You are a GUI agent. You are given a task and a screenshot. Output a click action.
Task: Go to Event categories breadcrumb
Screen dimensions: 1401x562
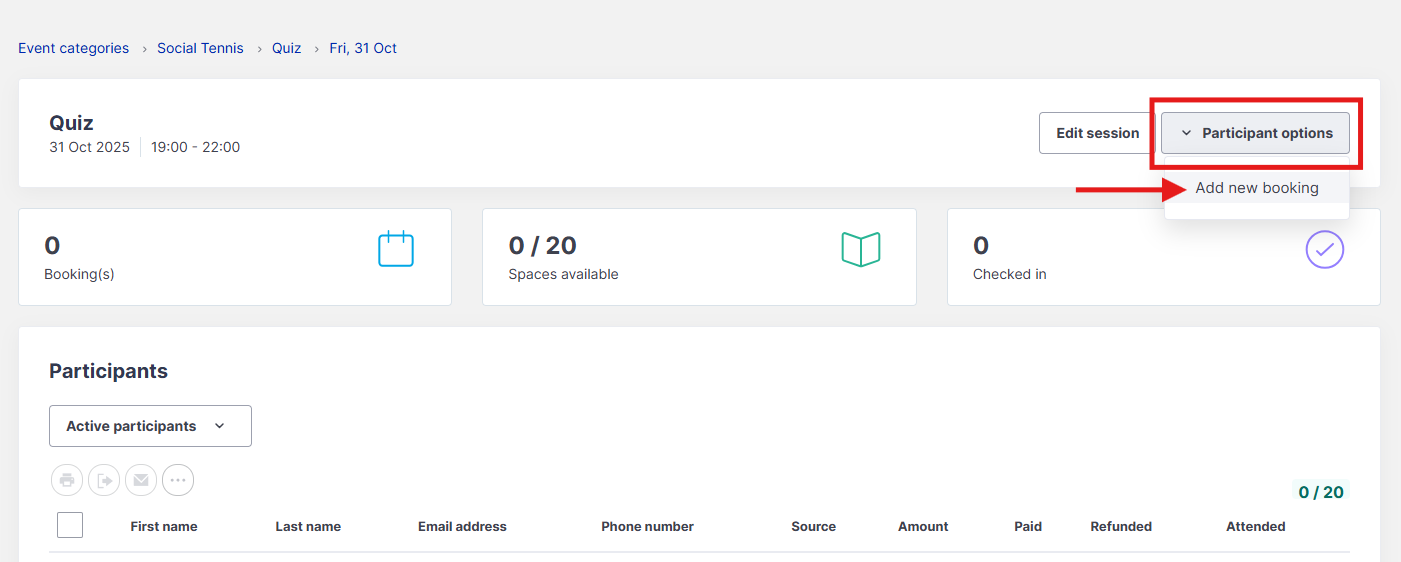pos(73,48)
